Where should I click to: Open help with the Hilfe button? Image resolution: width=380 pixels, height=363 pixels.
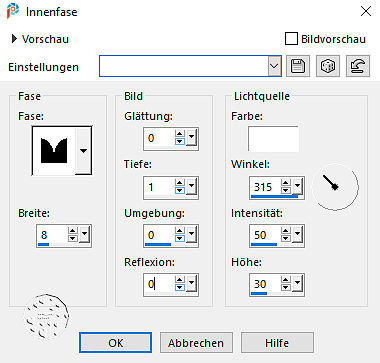(277, 342)
